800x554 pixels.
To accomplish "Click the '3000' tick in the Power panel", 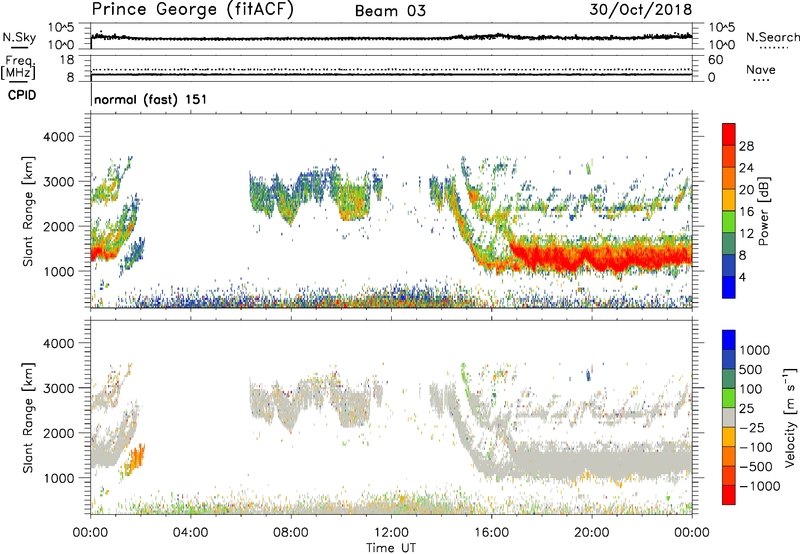I will [59, 182].
